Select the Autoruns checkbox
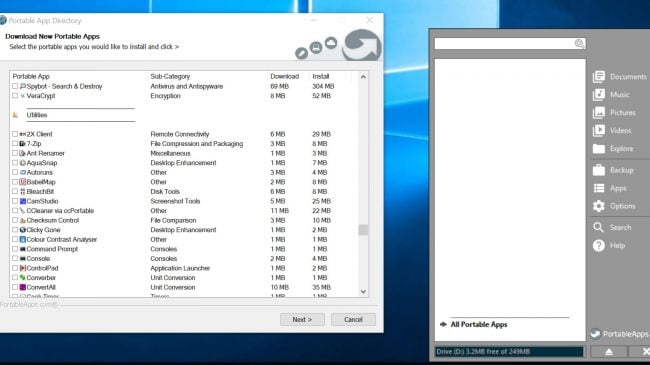Screen dimensions: 650x365 pyautogui.click(x=15, y=172)
